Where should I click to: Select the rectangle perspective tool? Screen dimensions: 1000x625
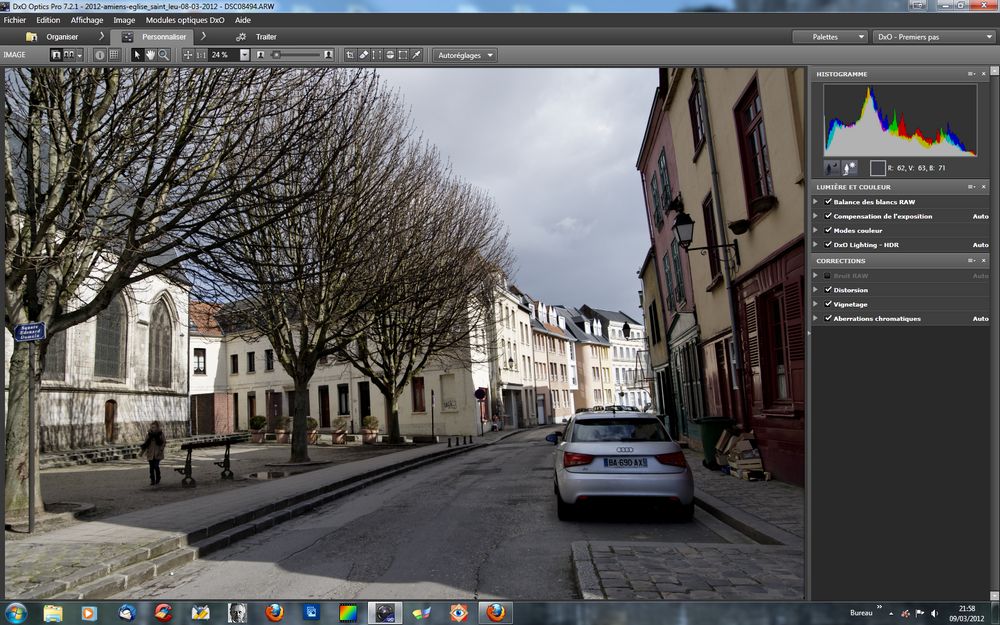pos(403,55)
